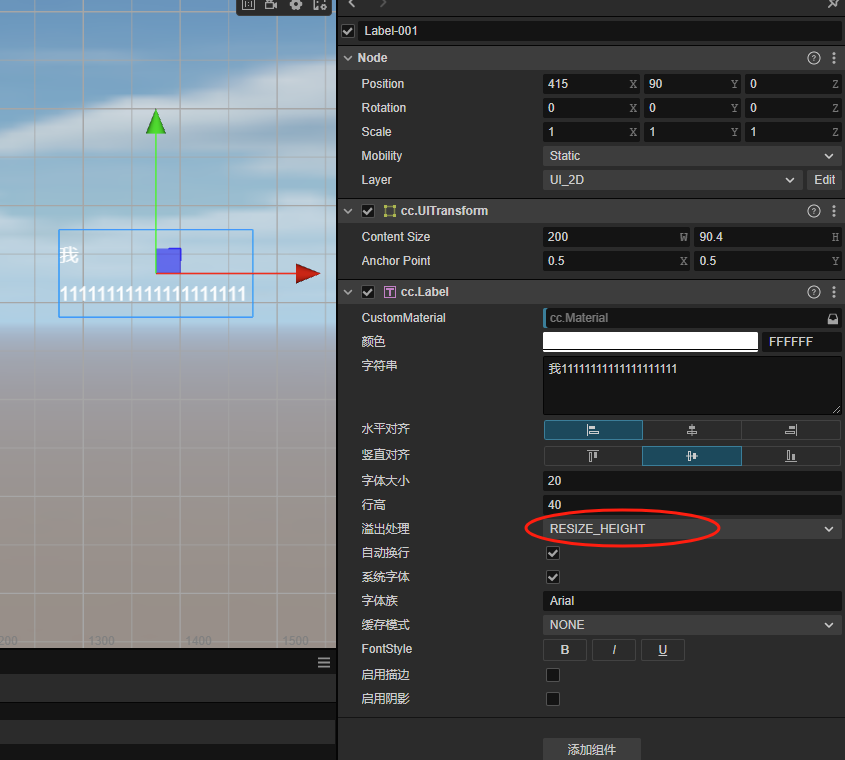
Task: Toggle underline font style U
Action: [663, 650]
